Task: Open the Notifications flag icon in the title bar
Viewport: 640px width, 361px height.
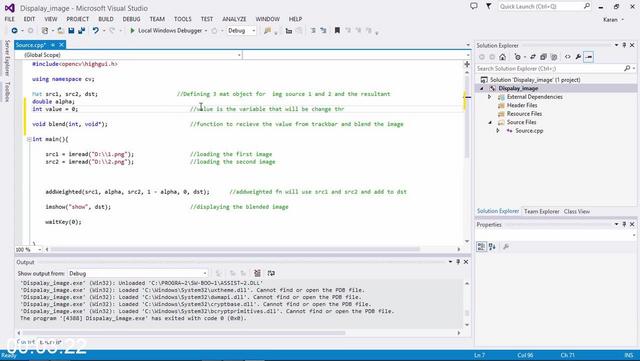Action: tap(489, 6)
